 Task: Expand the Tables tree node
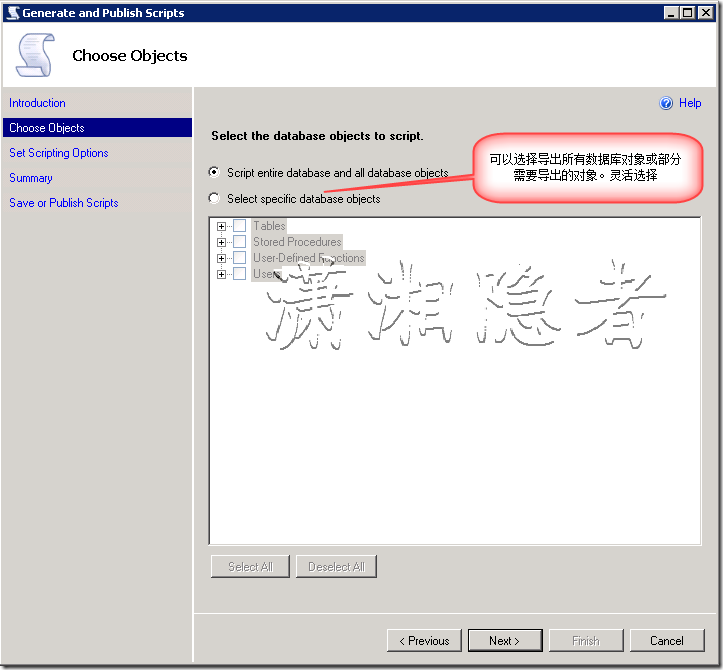222,226
